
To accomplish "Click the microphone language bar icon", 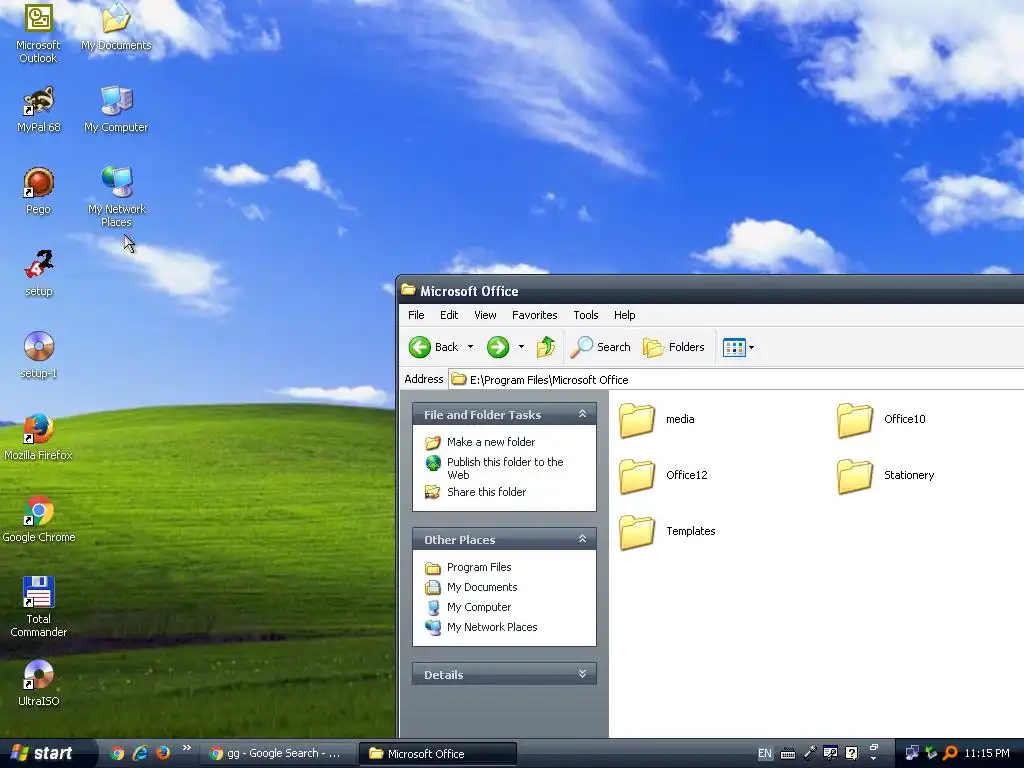I will coord(809,754).
